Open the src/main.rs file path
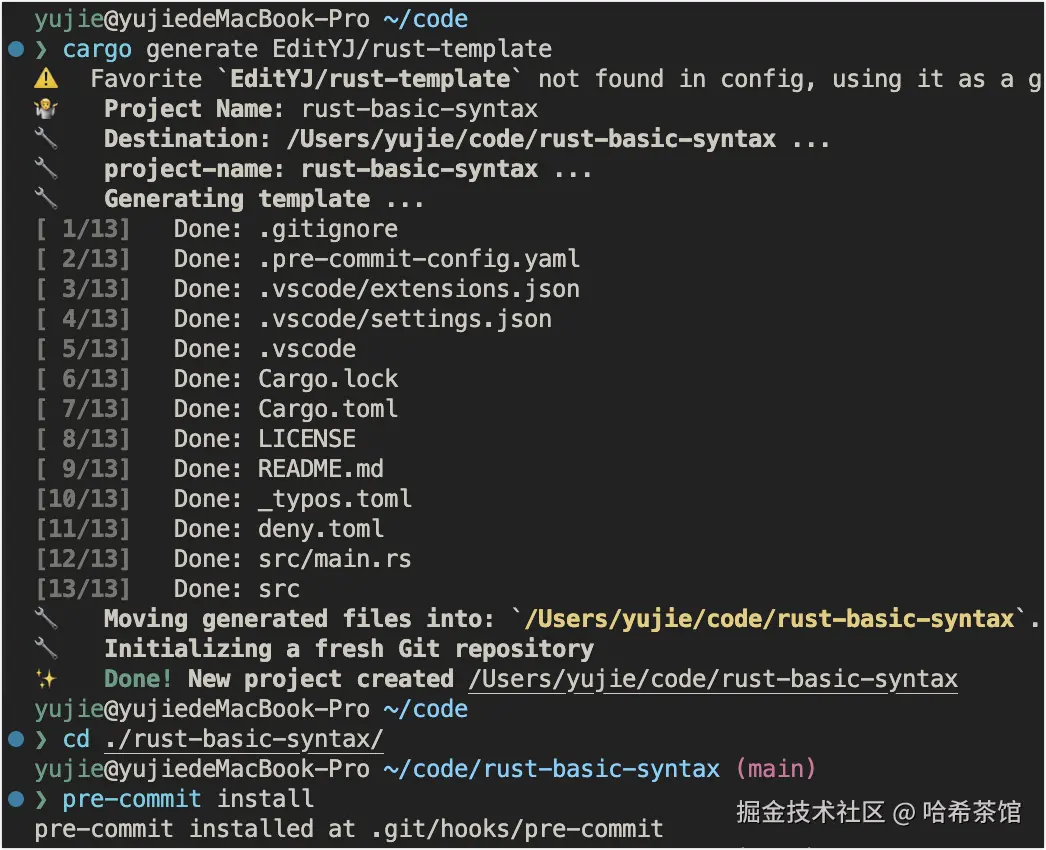This screenshot has height=850, width=1046. [x=334, y=559]
